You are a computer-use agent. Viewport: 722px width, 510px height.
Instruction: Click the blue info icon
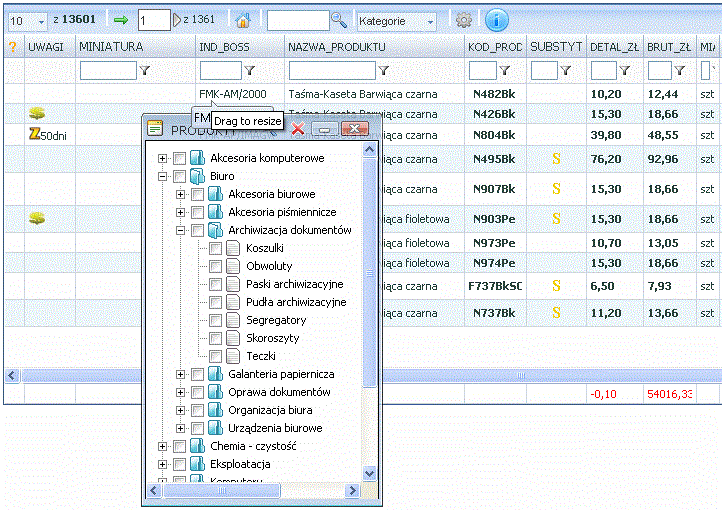497,20
